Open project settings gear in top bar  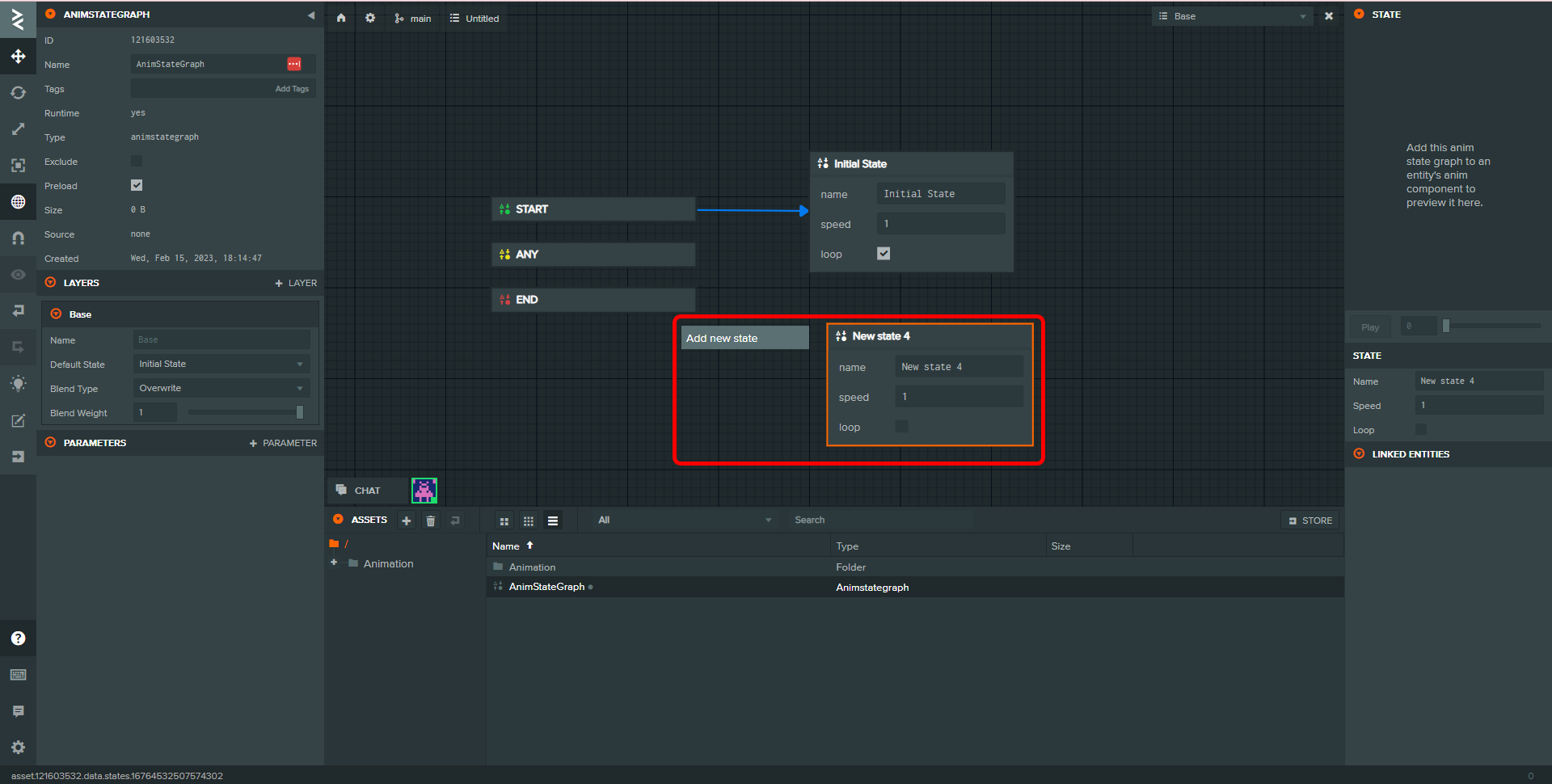pos(370,18)
